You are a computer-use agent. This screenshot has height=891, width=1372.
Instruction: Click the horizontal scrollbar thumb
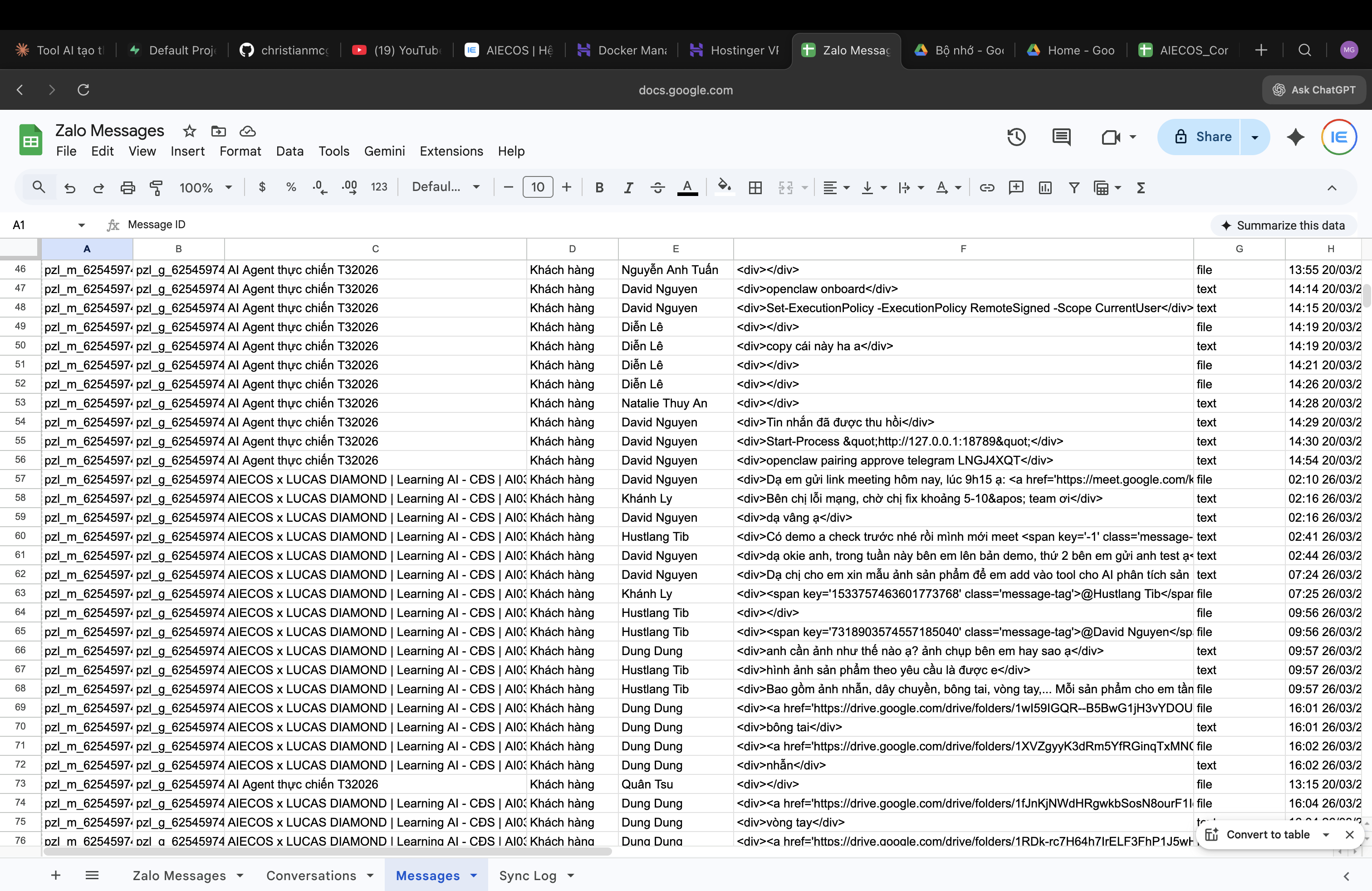coord(328,851)
